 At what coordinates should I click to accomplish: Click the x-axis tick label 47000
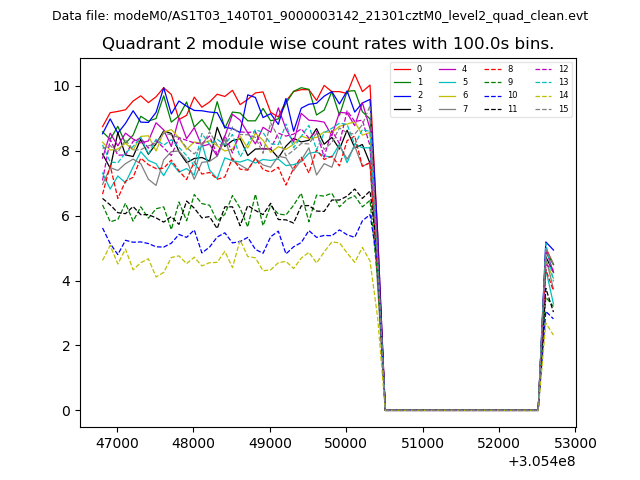[x=117, y=442]
